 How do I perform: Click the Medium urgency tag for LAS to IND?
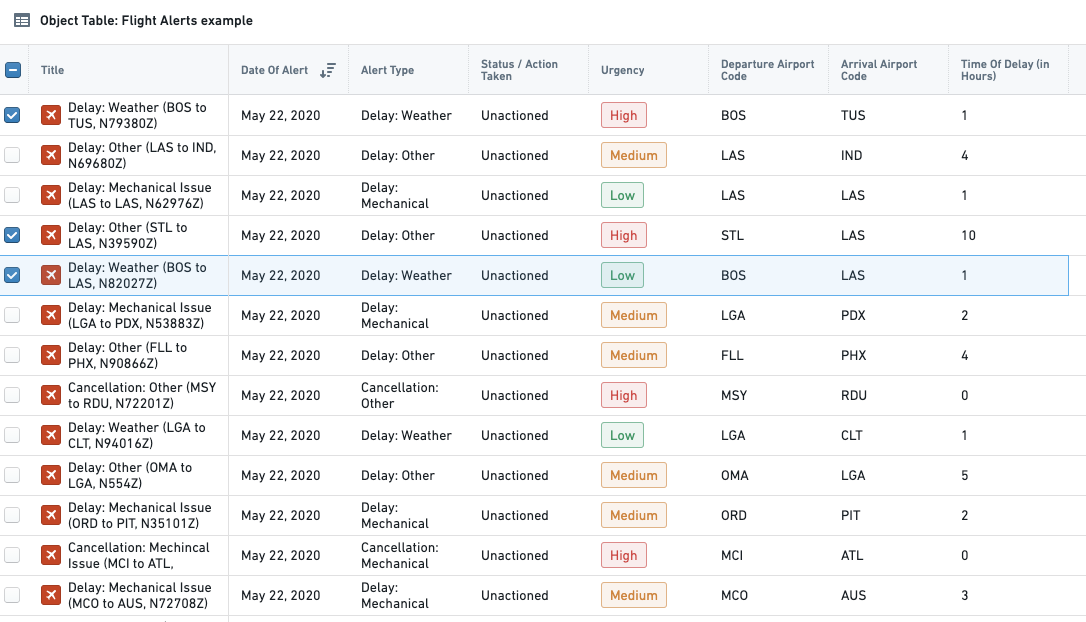[634, 155]
